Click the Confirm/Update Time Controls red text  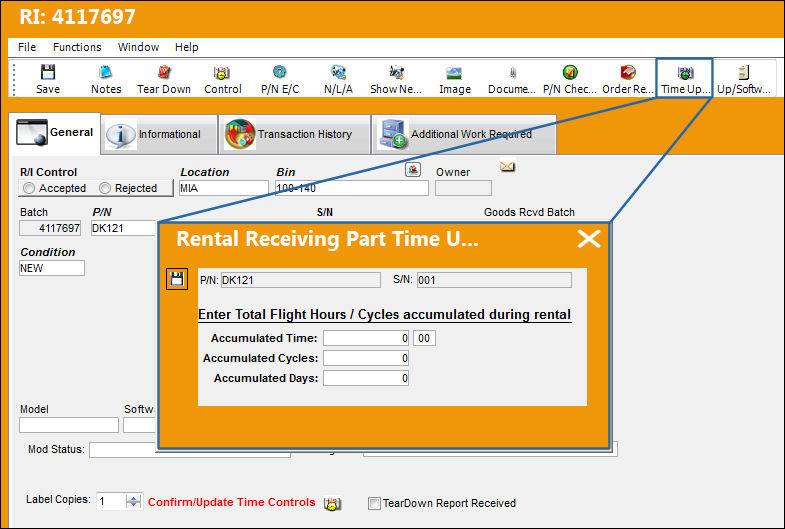(x=231, y=502)
